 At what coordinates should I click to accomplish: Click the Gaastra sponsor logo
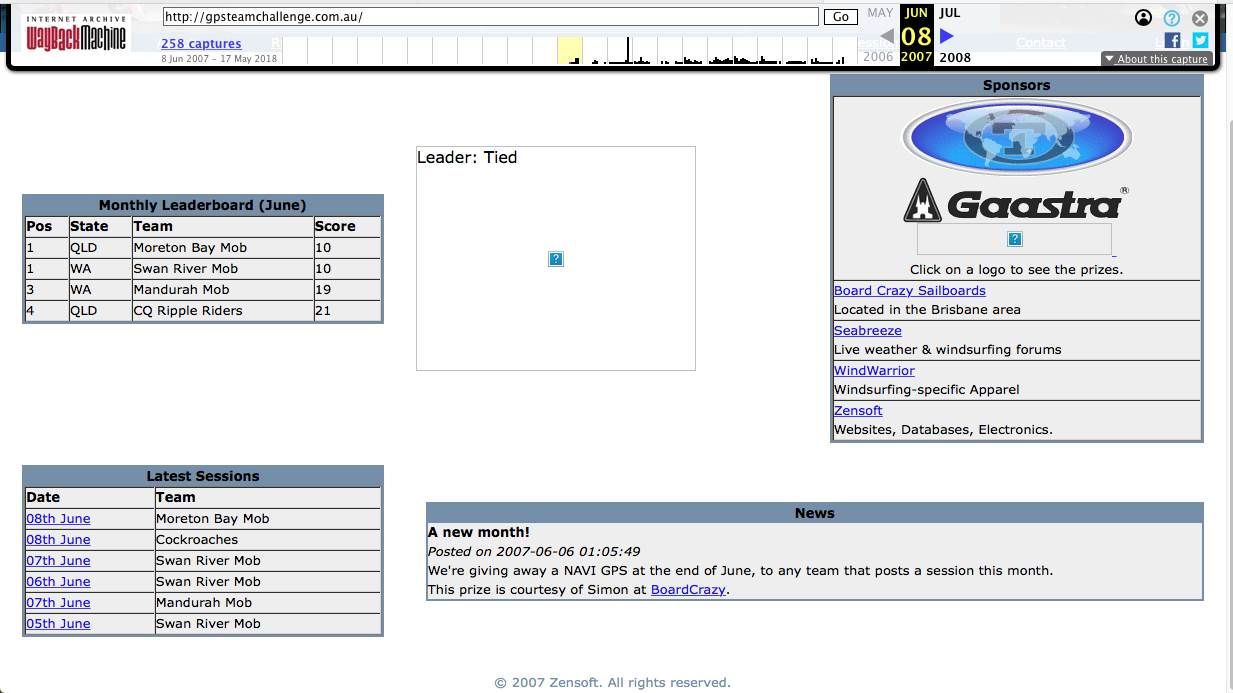coord(1016,203)
